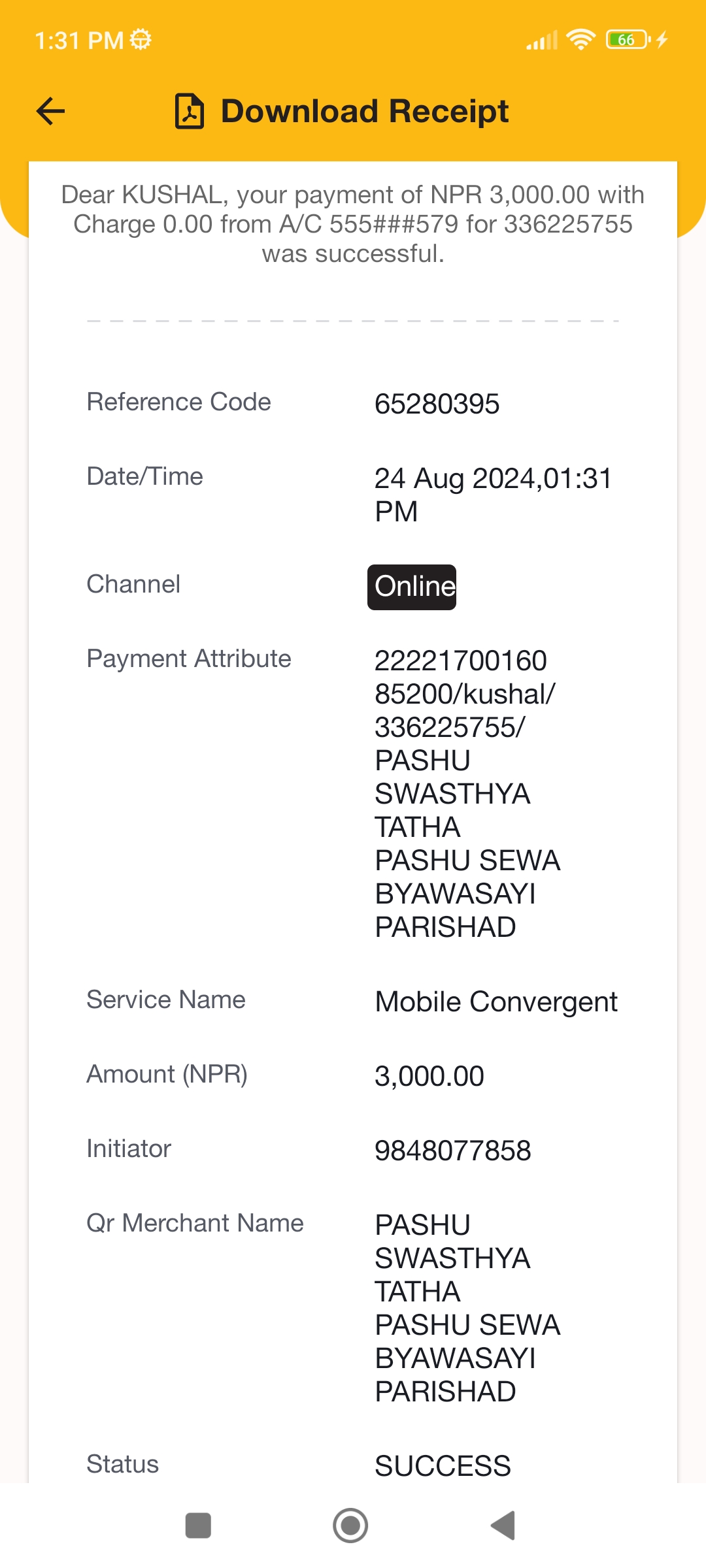Tap the initiator number 9848077858

(x=453, y=1151)
